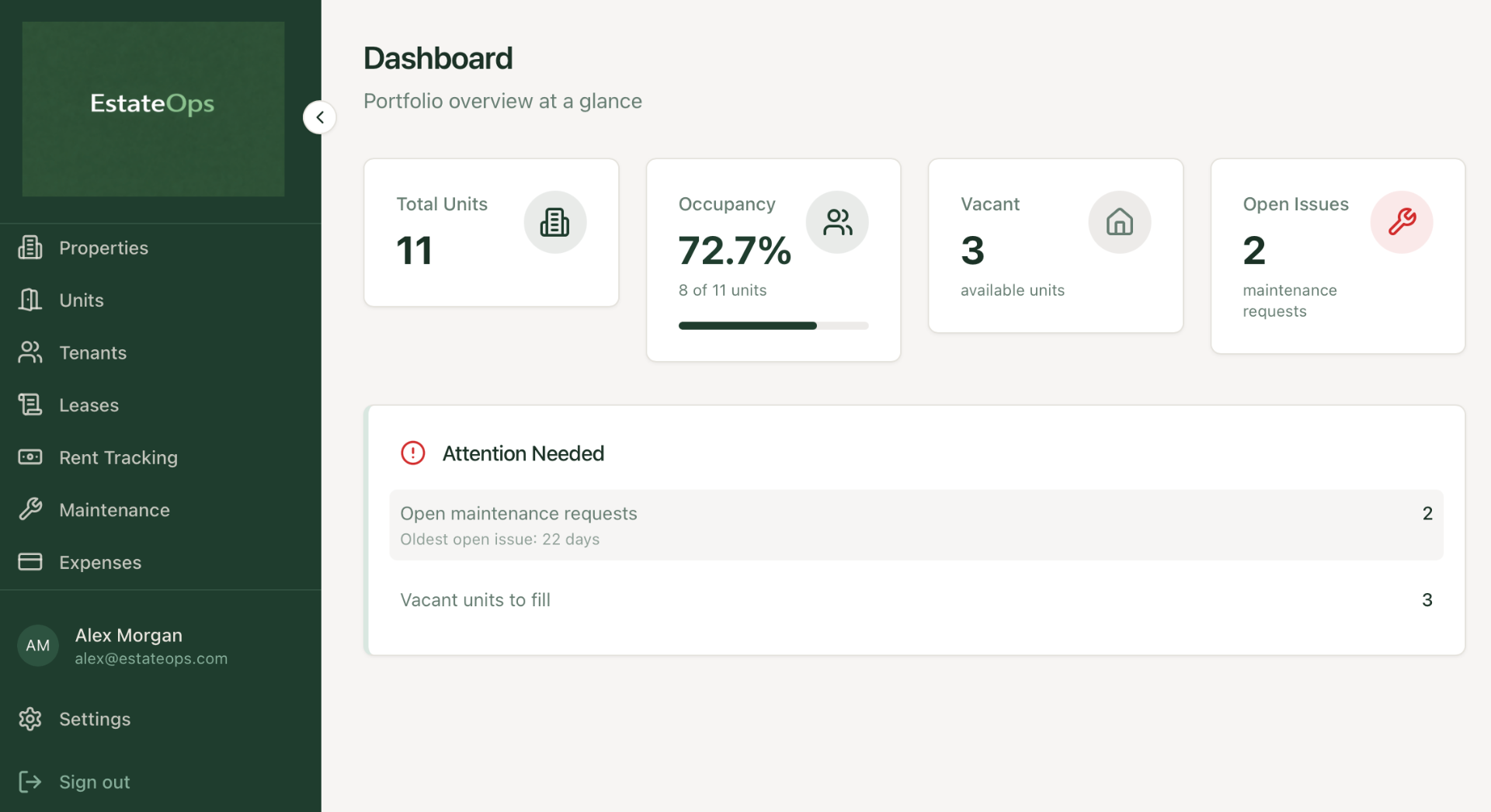Click the building icon on Total Units card
This screenshot has height=812, width=1491.
(554, 222)
